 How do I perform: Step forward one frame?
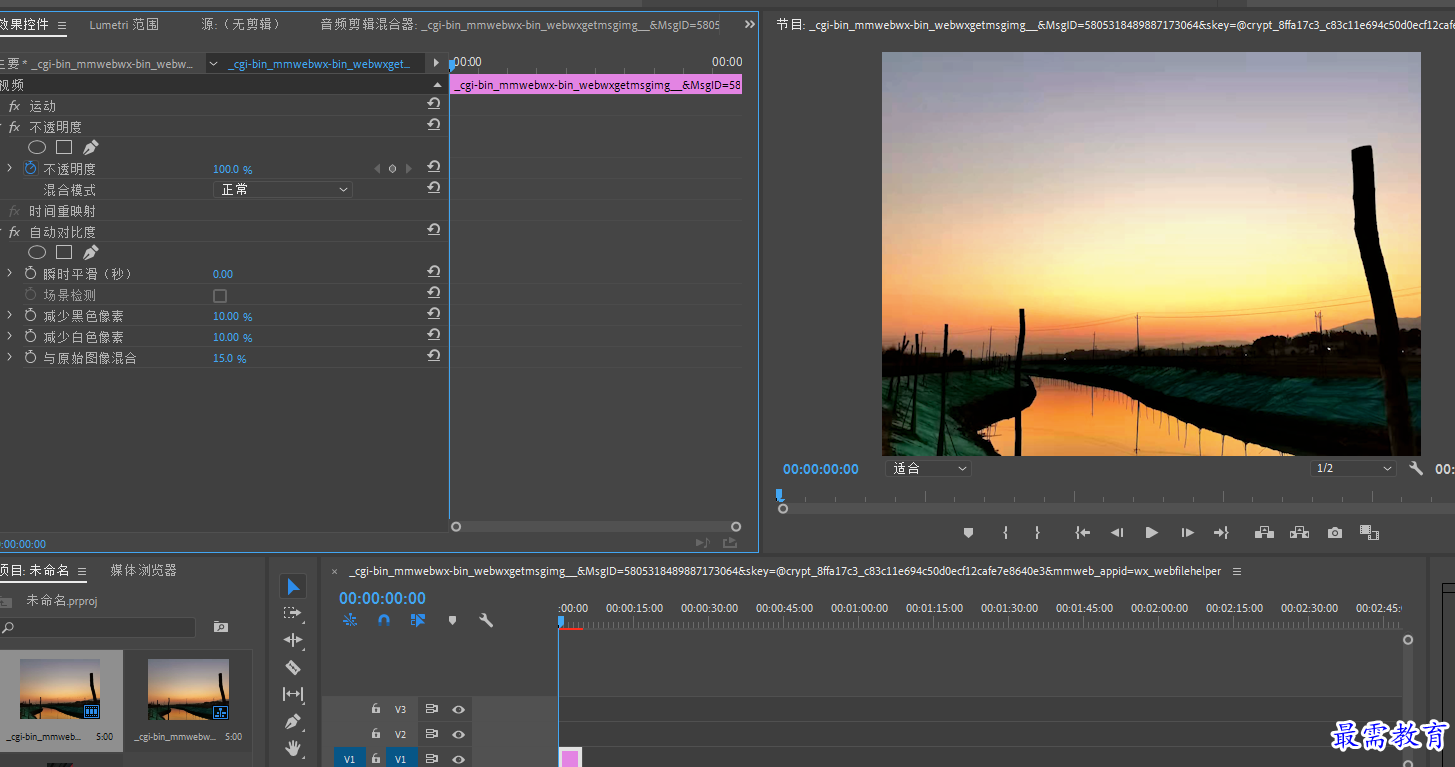point(1187,533)
